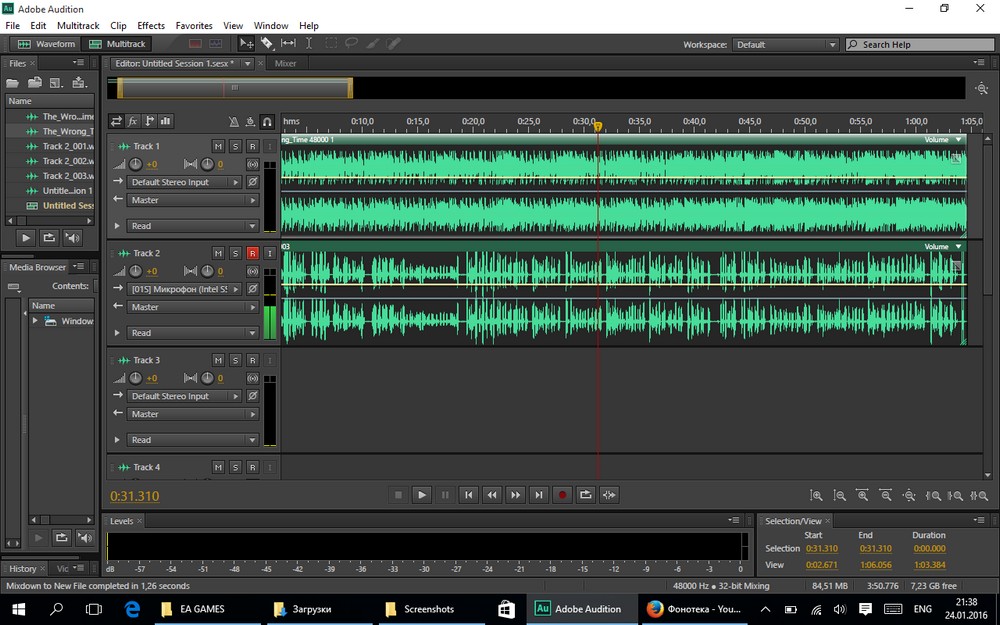
Task: Select the Move tool in toolbar
Action: coord(246,44)
